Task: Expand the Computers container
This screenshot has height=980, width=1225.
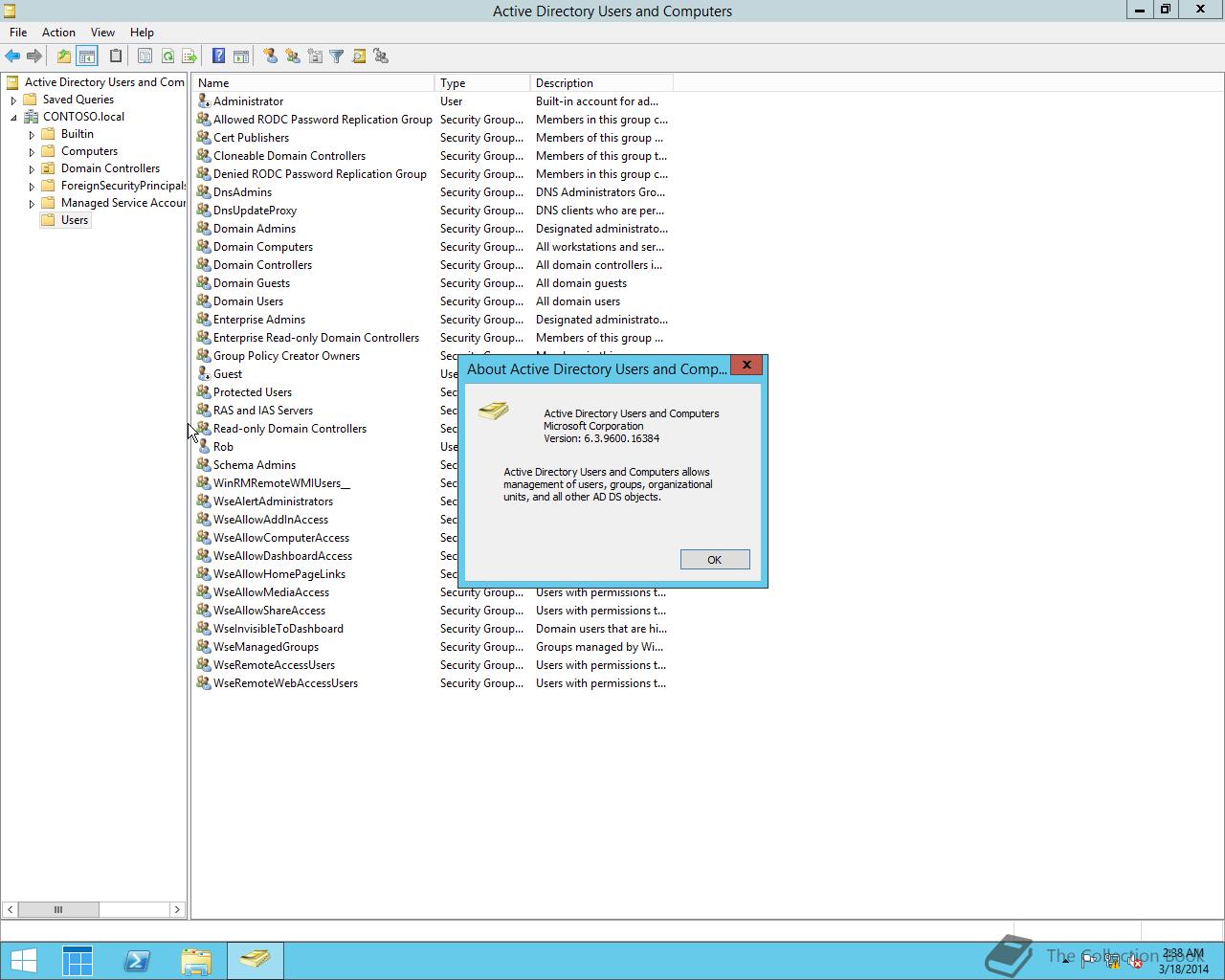Action: 32,151
